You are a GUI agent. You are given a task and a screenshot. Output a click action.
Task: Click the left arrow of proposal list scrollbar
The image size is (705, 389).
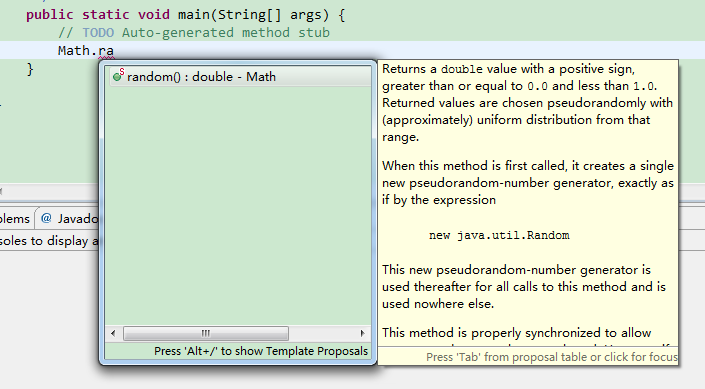(x=113, y=333)
